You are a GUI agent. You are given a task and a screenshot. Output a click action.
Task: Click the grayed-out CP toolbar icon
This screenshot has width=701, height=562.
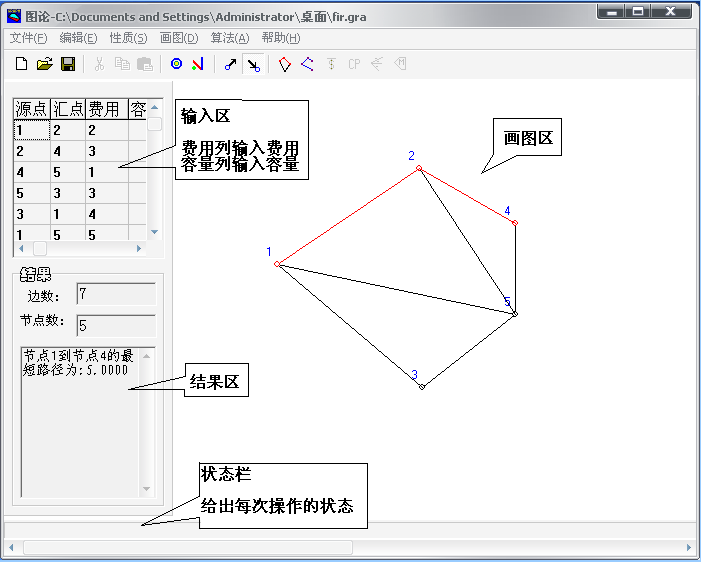(354, 64)
